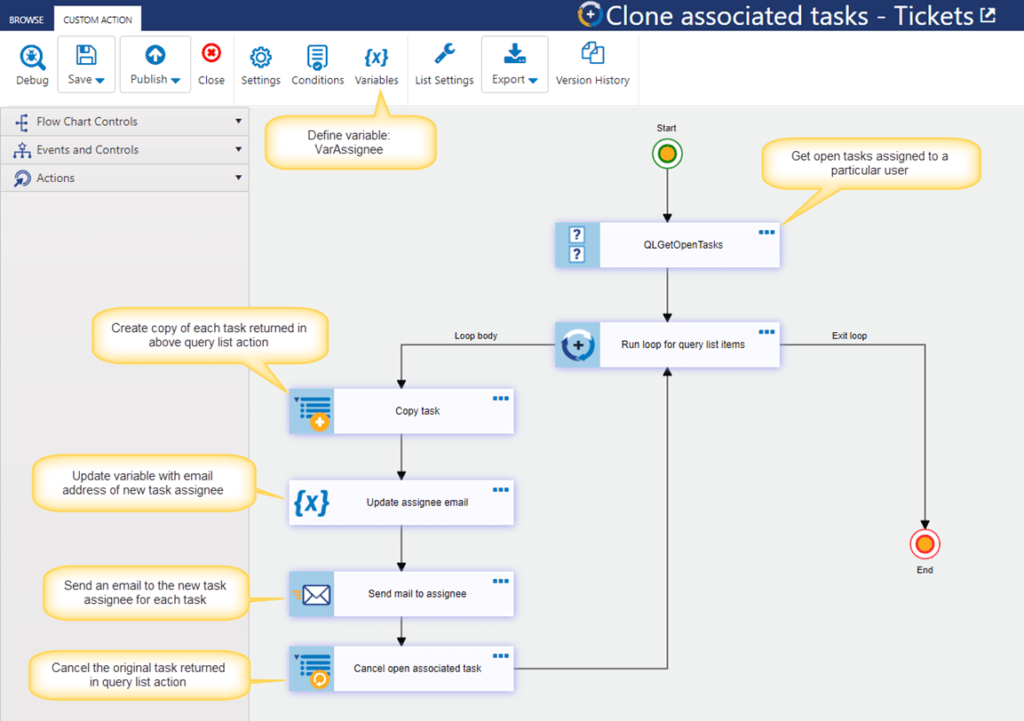Select the End node circle
This screenshot has height=721, width=1024.
click(x=925, y=544)
